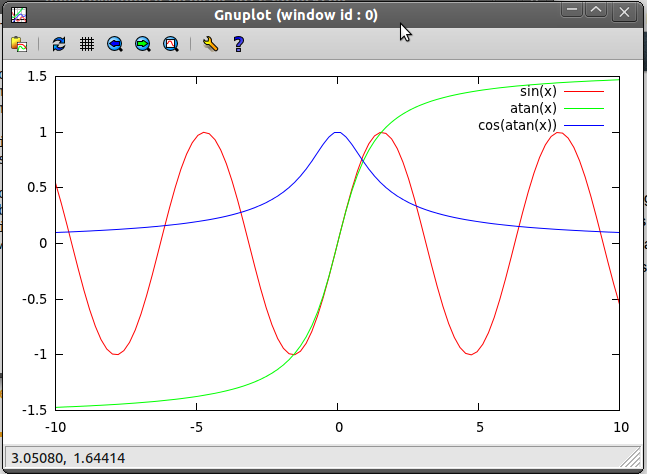This screenshot has height=474, width=647.
Task: Toggle sin(x) curve via legend entry
Action: tap(538, 91)
